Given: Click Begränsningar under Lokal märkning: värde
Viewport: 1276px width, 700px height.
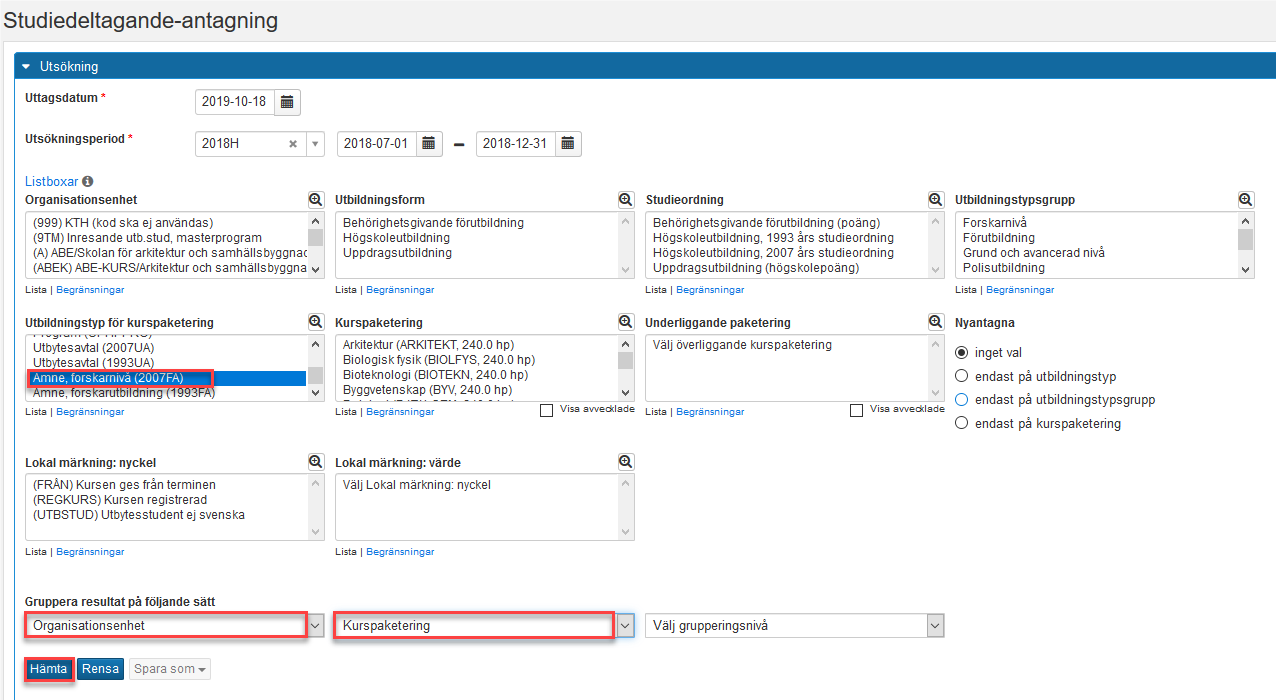Looking at the screenshot, I should (x=400, y=552).
